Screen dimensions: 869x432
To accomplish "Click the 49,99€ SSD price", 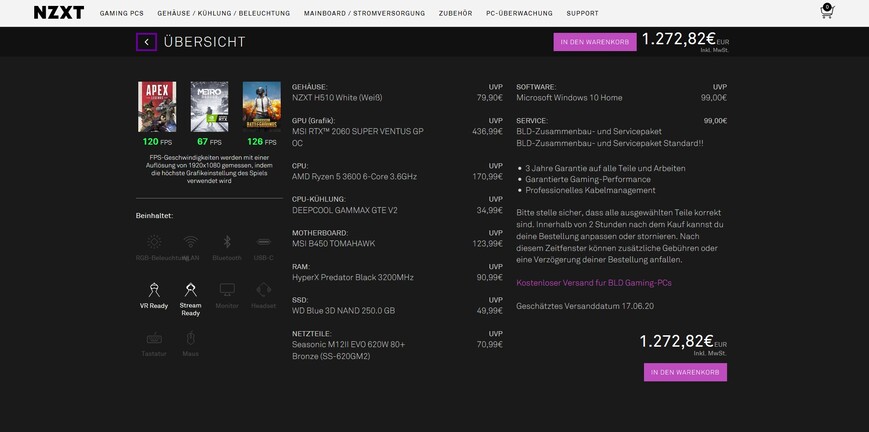I will 489,311.
